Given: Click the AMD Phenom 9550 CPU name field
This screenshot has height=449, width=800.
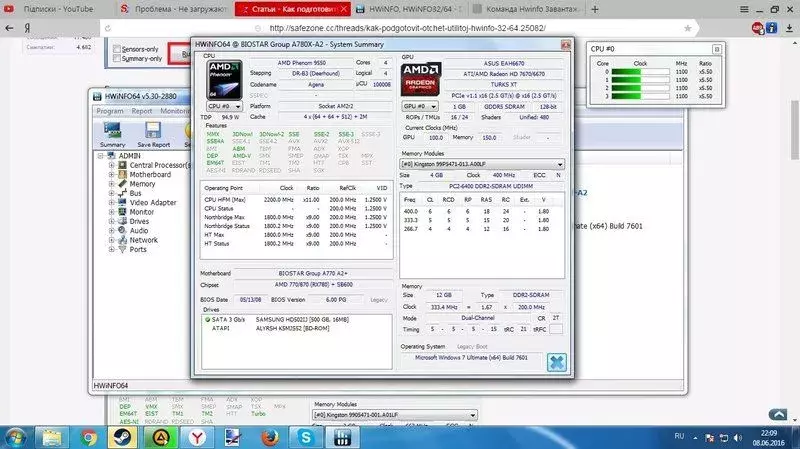Looking at the screenshot, I should [302, 63].
